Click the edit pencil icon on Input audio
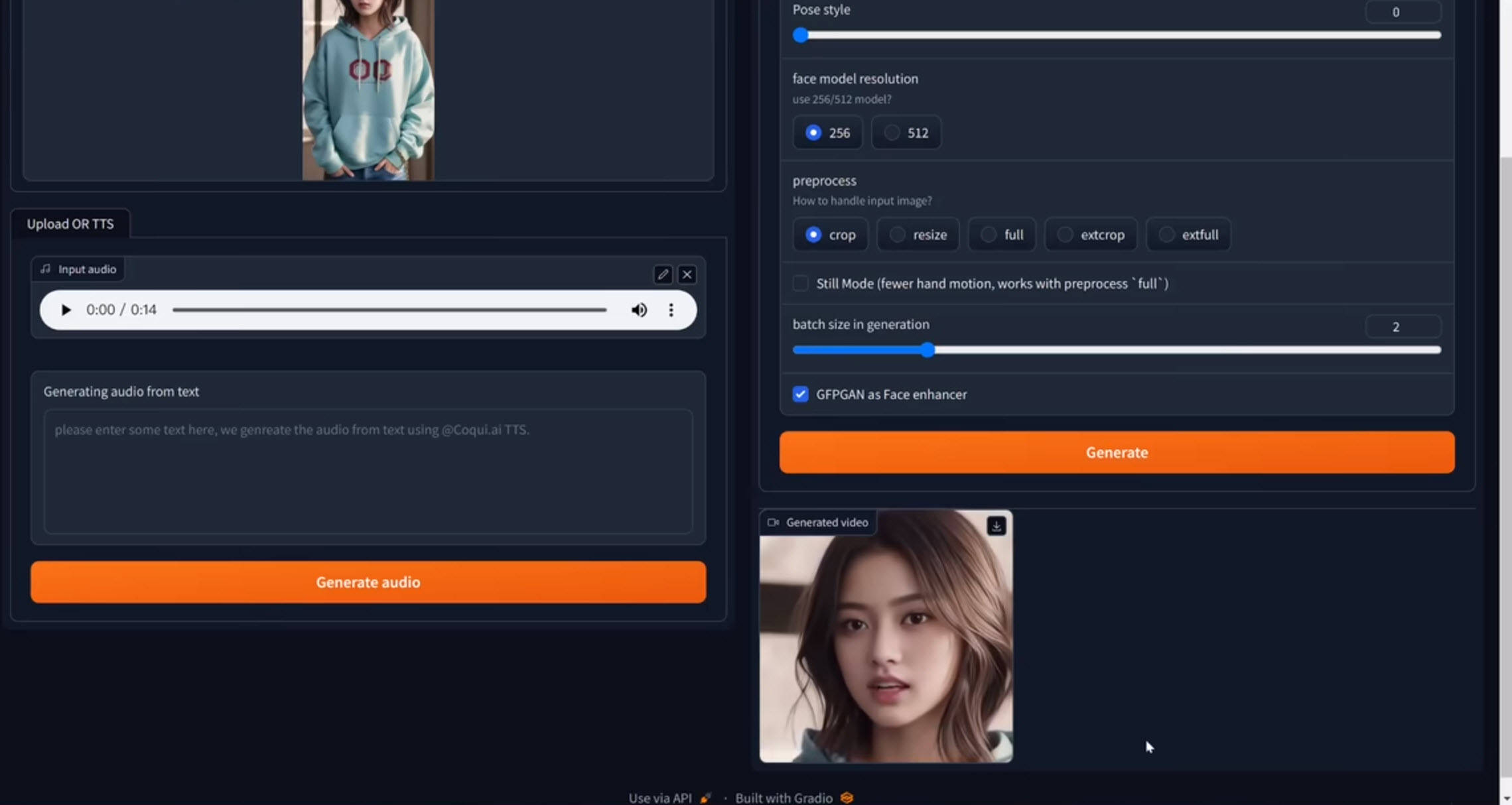Viewport: 1512px width, 805px height. pyautogui.click(x=663, y=275)
